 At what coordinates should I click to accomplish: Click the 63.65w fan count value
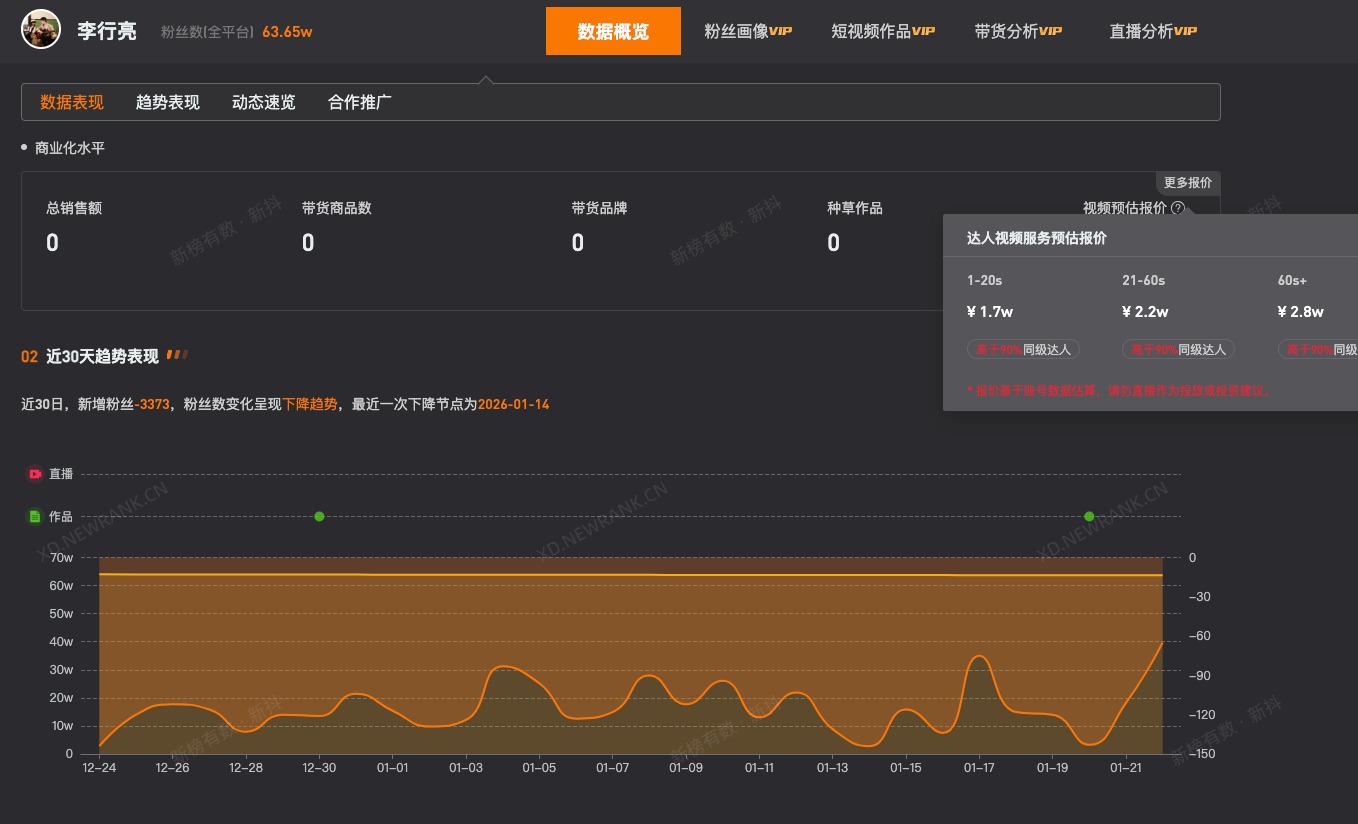[x=289, y=31]
